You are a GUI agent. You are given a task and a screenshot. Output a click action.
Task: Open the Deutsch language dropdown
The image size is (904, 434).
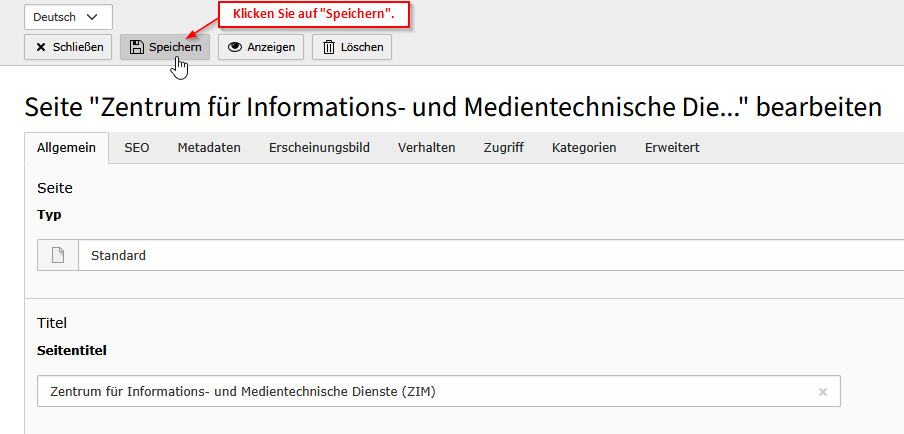68,17
